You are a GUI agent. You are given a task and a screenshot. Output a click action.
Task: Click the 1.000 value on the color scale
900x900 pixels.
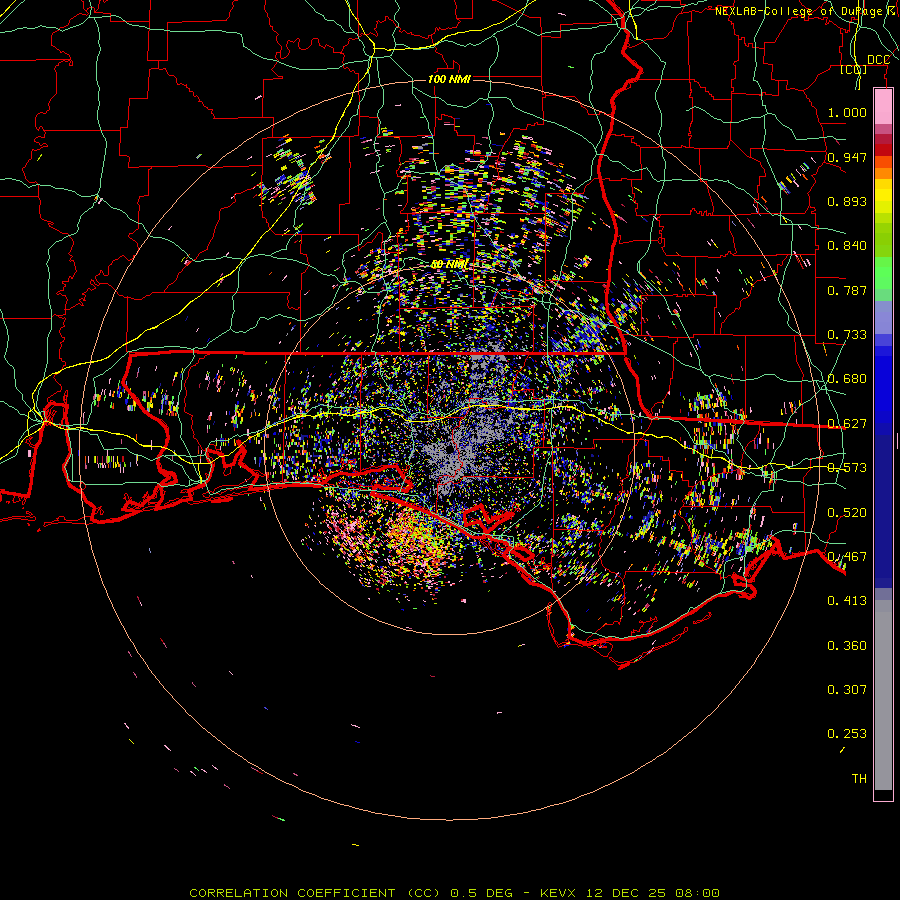847,112
